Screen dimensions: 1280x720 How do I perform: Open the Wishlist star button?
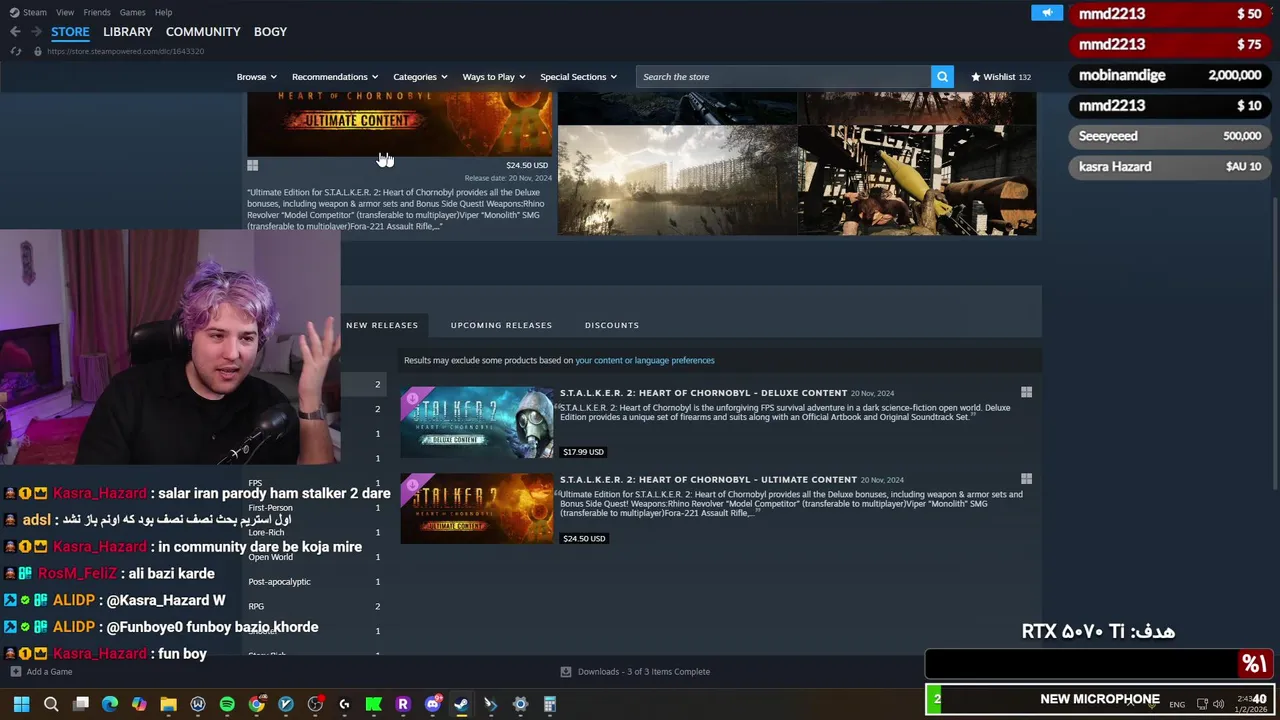pyautogui.click(x=1001, y=77)
